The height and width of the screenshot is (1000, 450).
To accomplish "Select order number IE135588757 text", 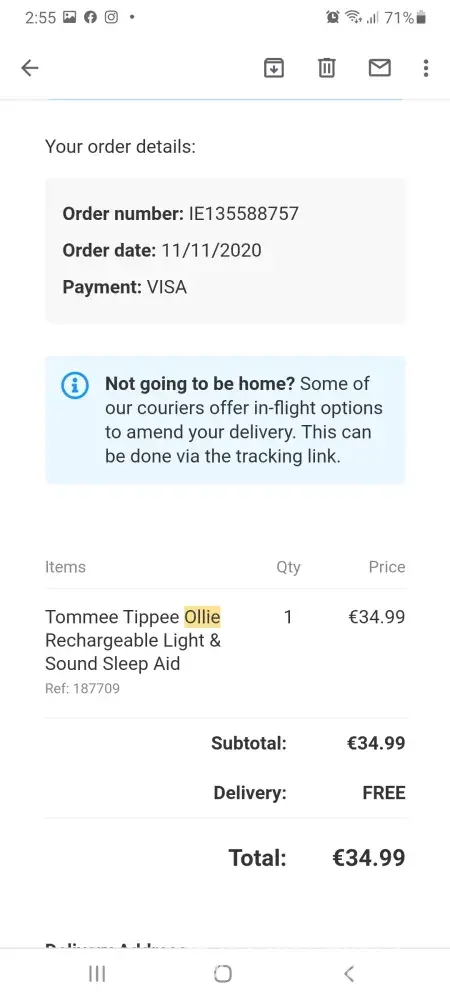I will (243, 213).
